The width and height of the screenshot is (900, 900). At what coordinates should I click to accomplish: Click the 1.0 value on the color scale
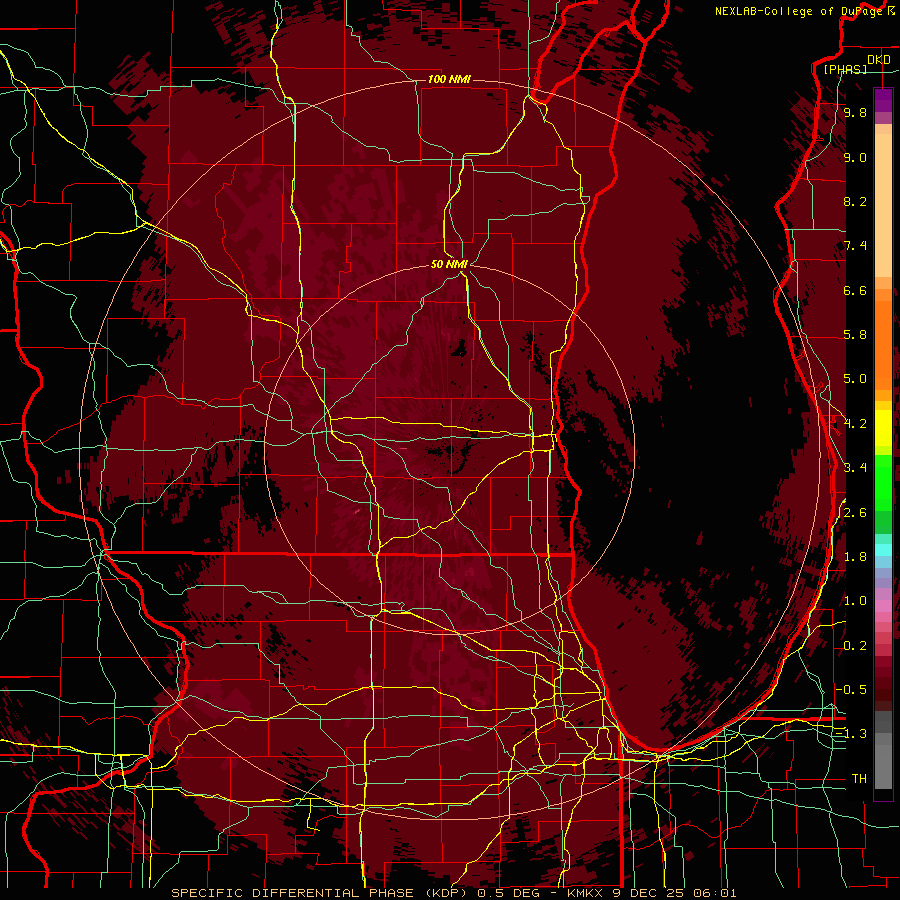pos(855,601)
